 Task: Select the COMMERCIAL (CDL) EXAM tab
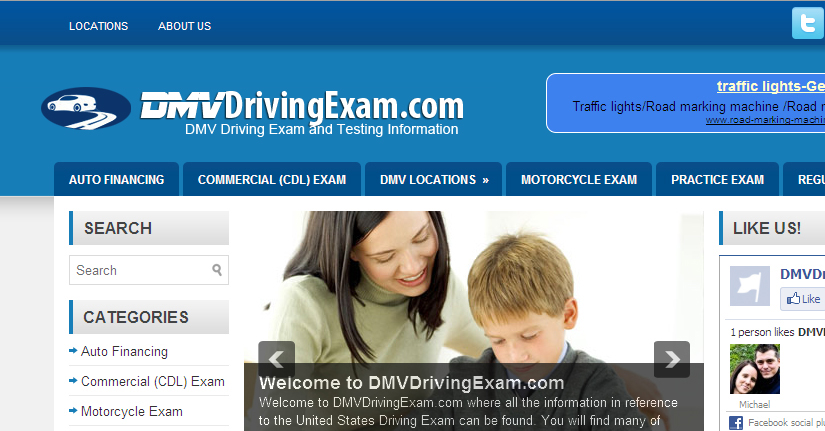pos(272,179)
